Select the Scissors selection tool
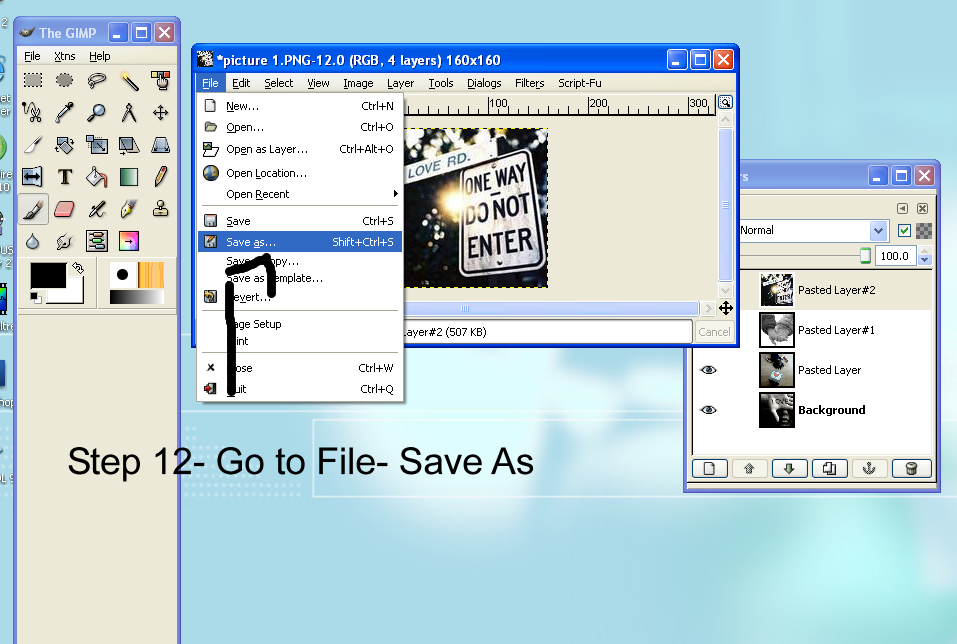This screenshot has height=644, width=957. (33, 112)
